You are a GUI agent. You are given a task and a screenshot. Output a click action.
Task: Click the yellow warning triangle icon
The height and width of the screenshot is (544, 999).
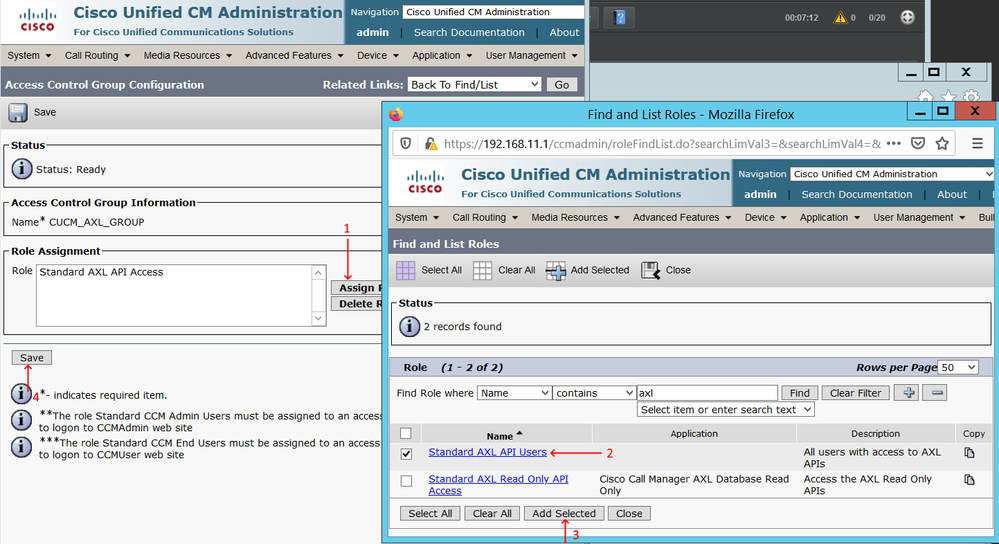pyautogui.click(x=840, y=17)
